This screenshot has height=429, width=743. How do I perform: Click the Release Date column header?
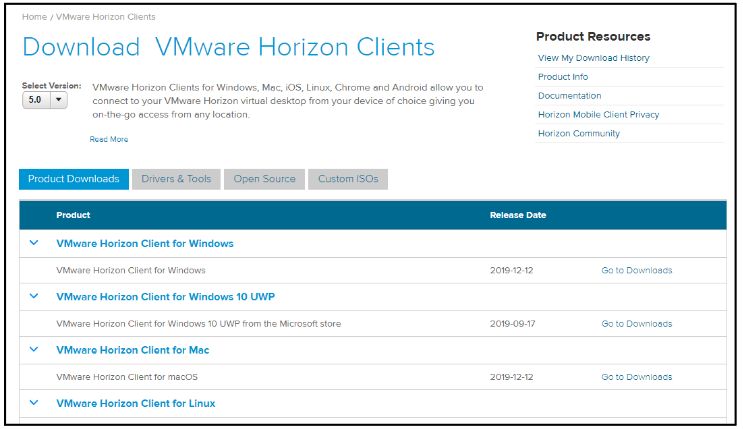518,215
